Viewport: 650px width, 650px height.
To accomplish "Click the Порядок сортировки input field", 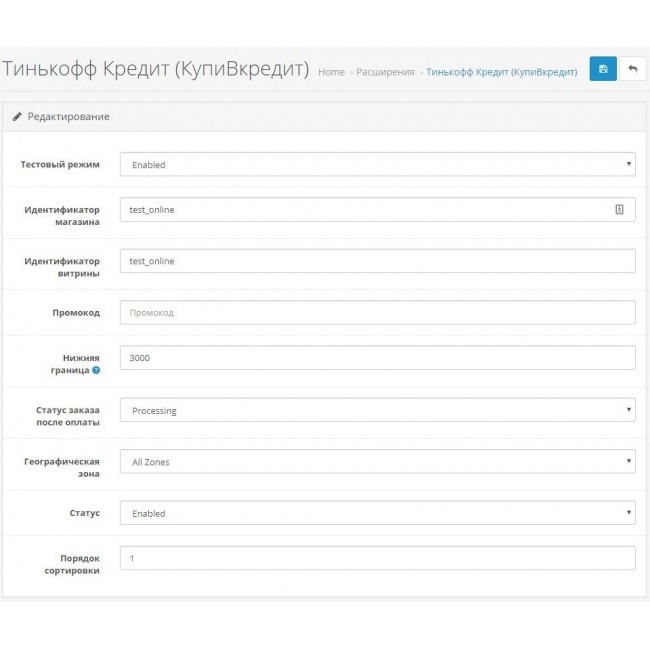I will click(377, 558).
